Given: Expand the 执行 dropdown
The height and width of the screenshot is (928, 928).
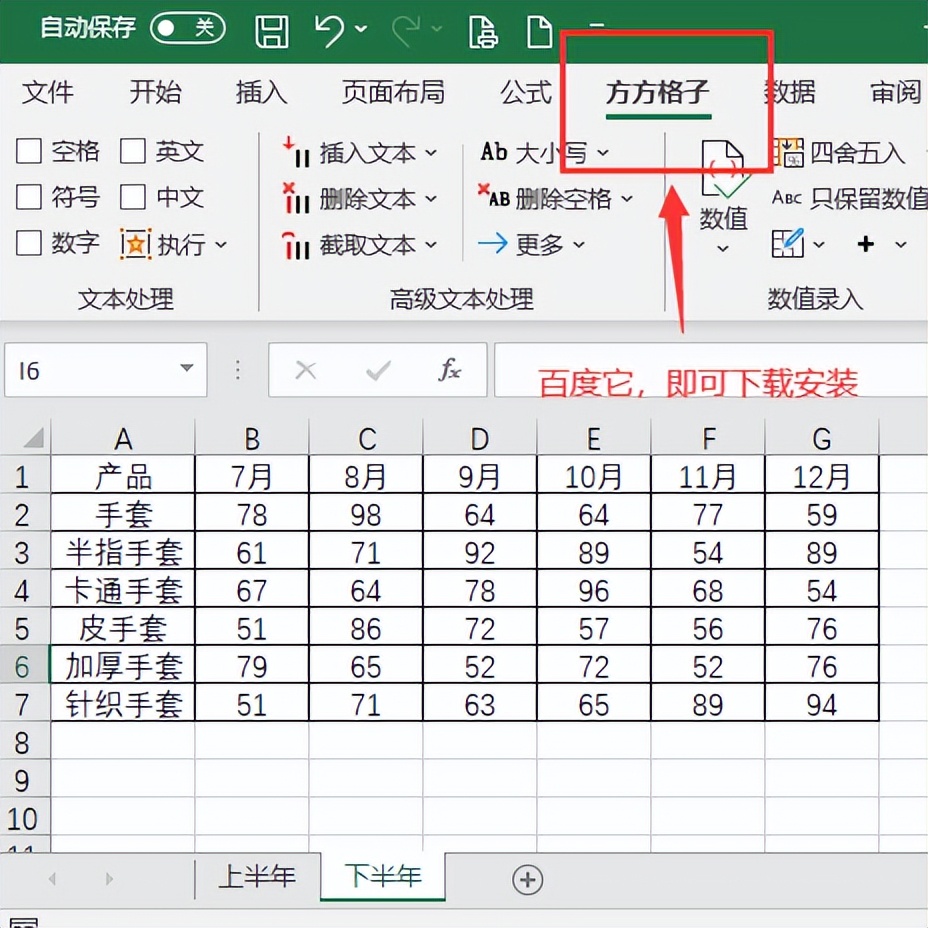Looking at the screenshot, I should point(218,244).
